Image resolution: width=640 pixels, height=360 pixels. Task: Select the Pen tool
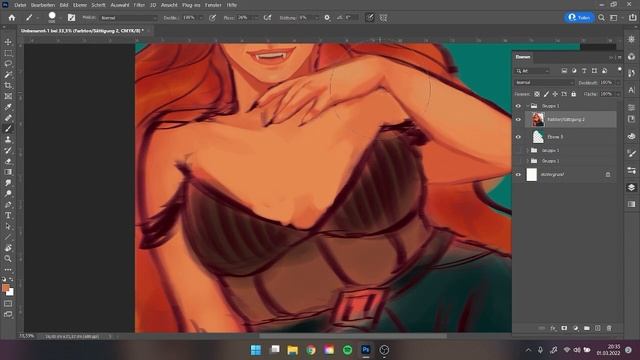8,204
